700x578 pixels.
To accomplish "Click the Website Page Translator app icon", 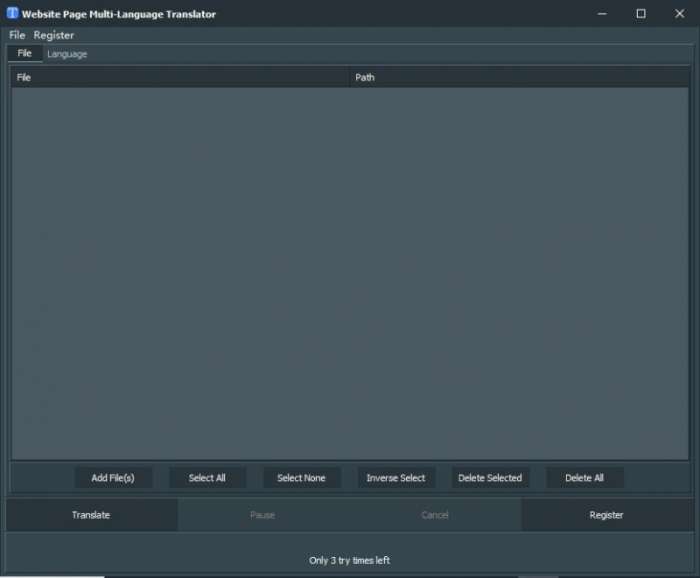I will (x=12, y=13).
